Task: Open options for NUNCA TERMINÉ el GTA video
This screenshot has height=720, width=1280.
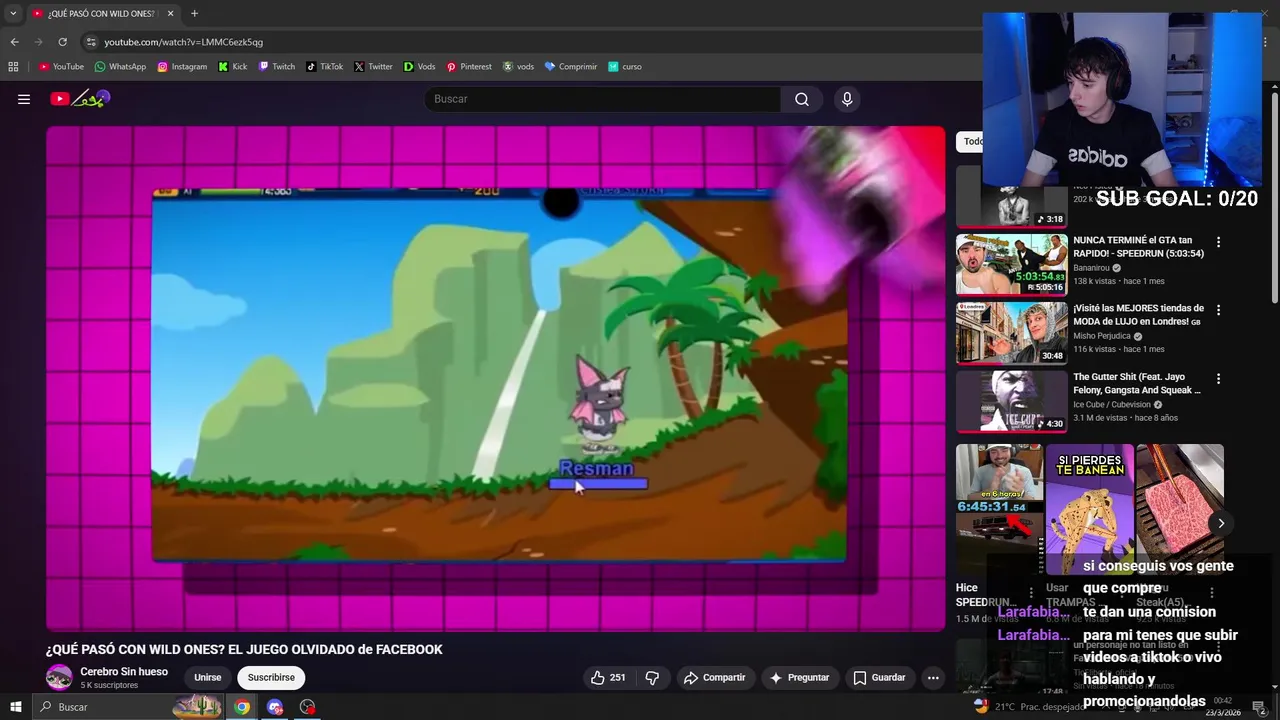Action: [1218, 242]
